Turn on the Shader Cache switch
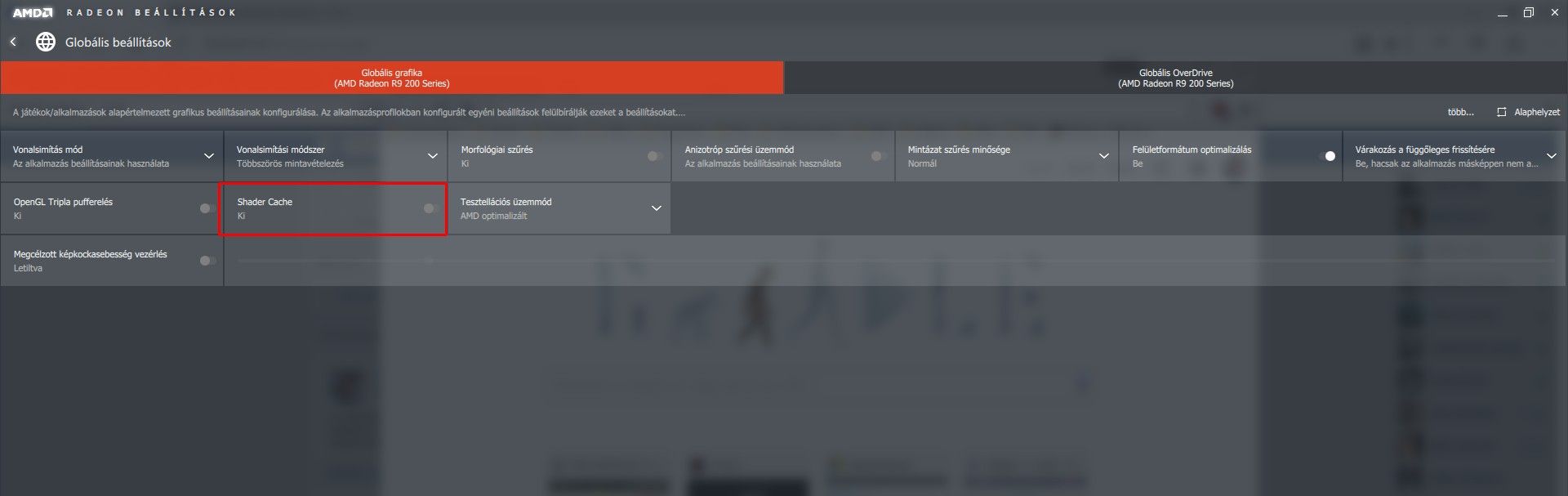This screenshot has width=1568, height=496. pyautogui.click(x=431, y=208)
